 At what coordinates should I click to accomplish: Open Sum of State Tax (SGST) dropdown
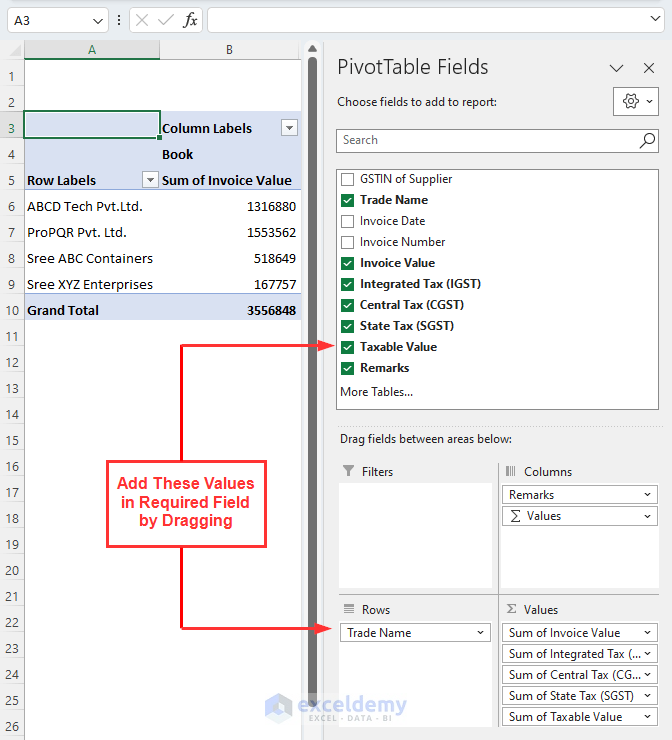point(647,696)
